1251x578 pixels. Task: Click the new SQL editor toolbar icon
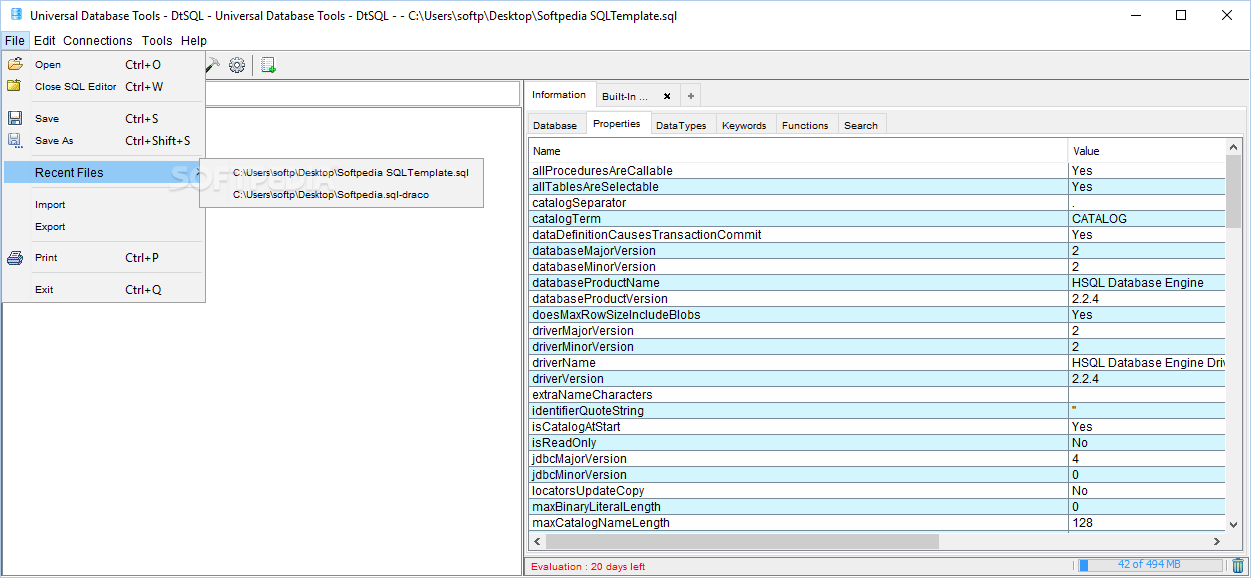[268, 65]
